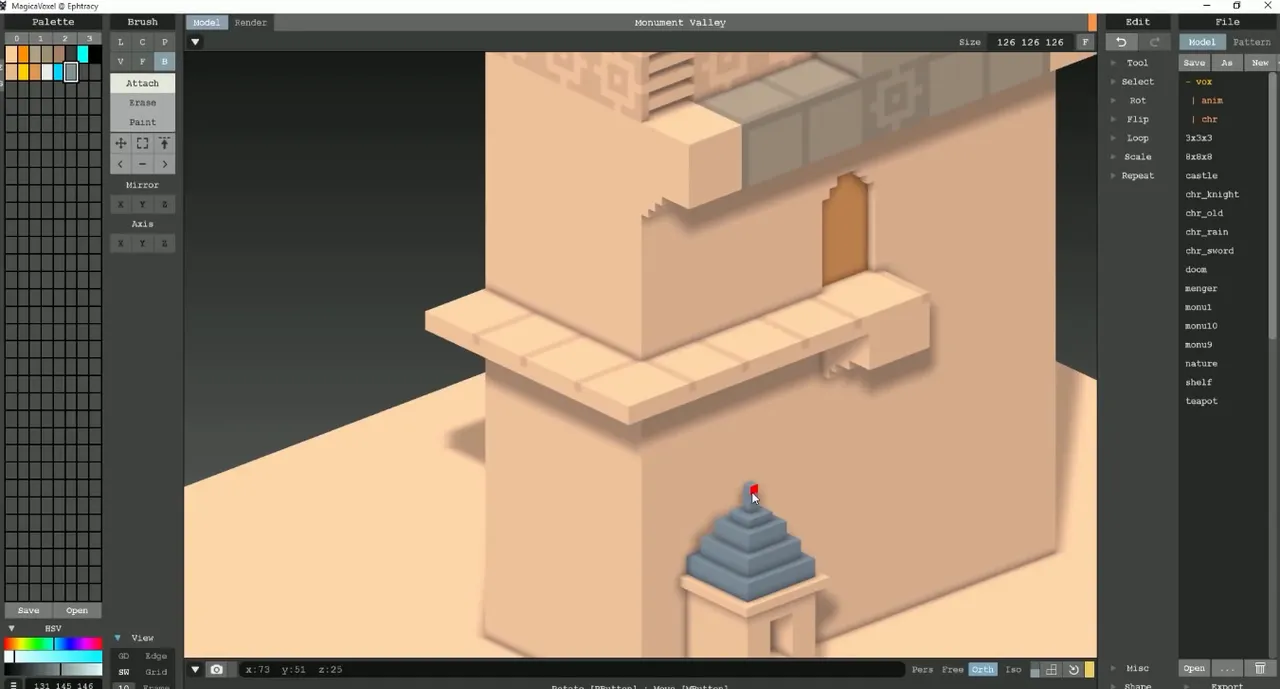The height and width of the screenshot is (689, 1280).
Task: Click the F button next to Size
Action: pyautogui.click(x=1085, y=42)
